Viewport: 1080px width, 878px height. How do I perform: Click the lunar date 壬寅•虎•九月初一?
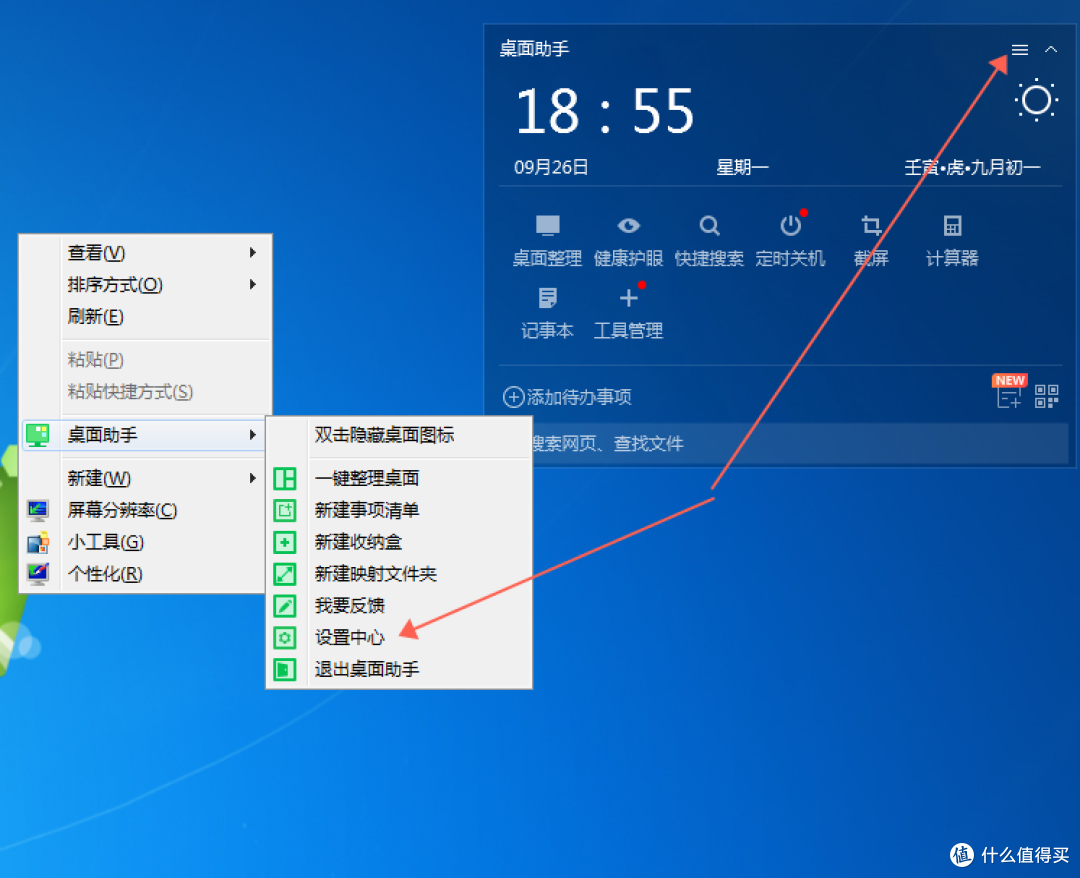tap(972, 167)
